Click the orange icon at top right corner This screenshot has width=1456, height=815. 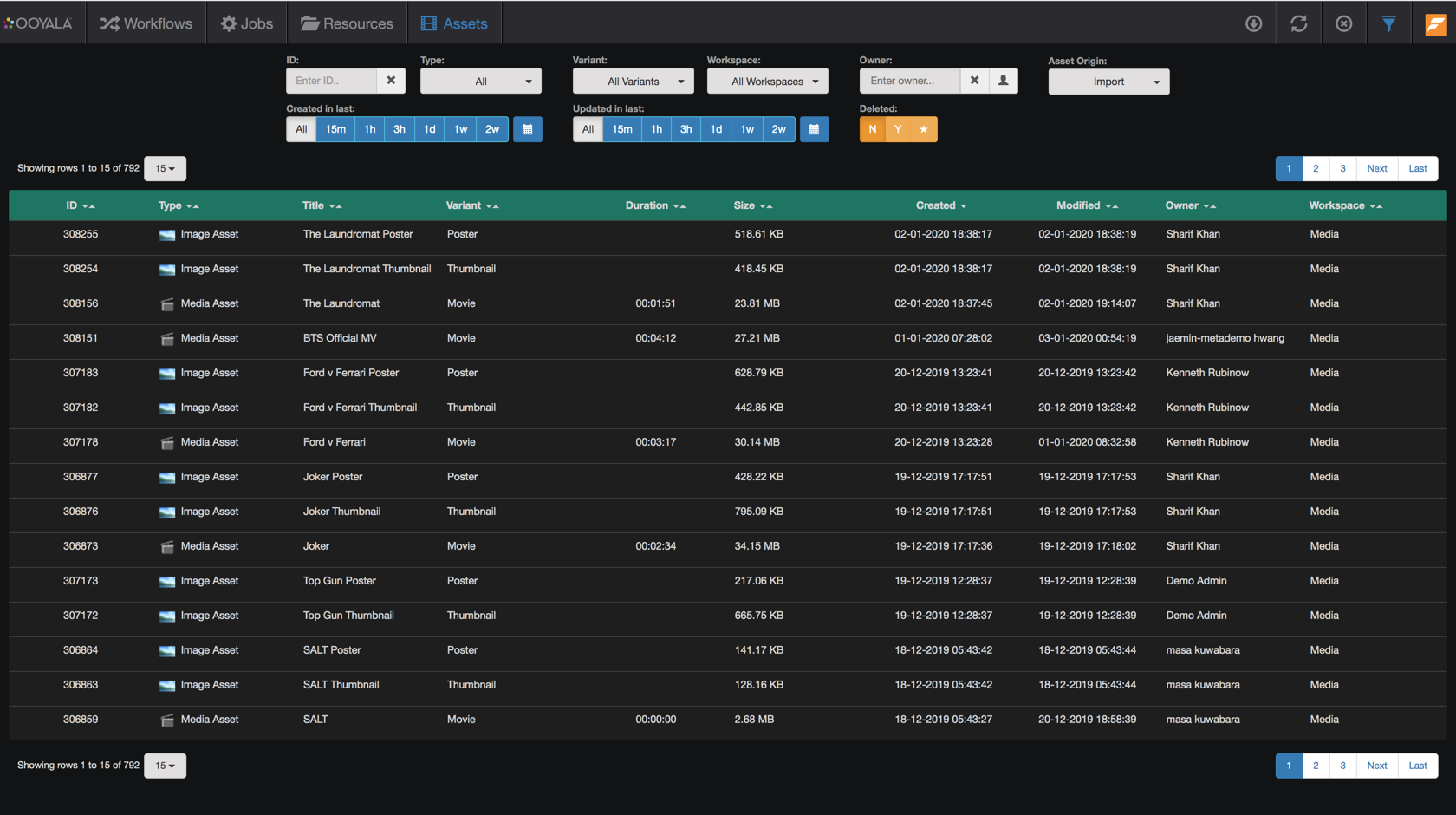[x=1435, y=23]
